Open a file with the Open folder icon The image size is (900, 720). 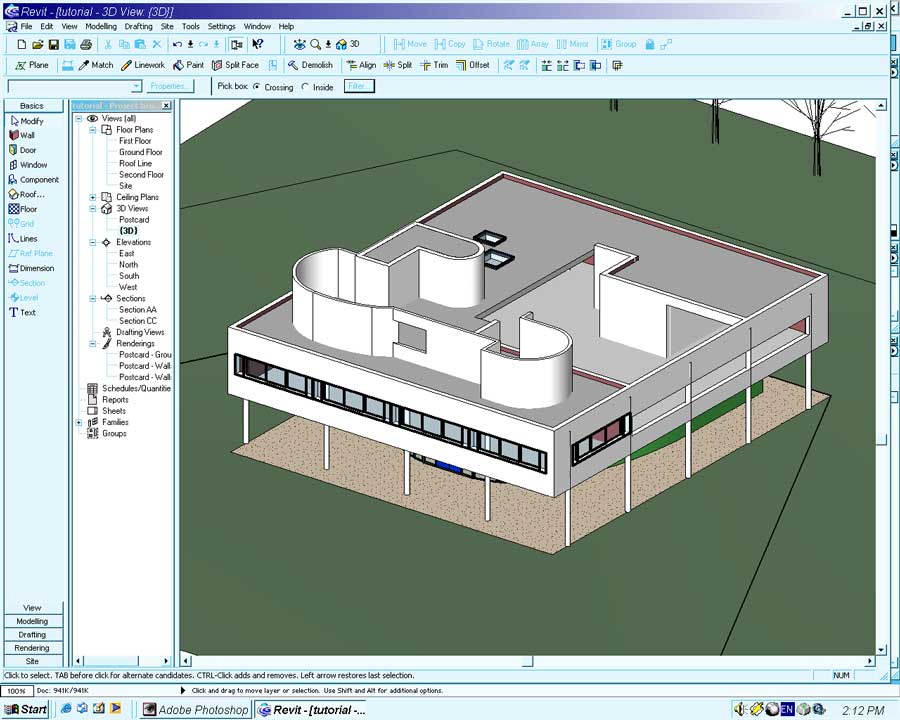(x=38, y=44)
